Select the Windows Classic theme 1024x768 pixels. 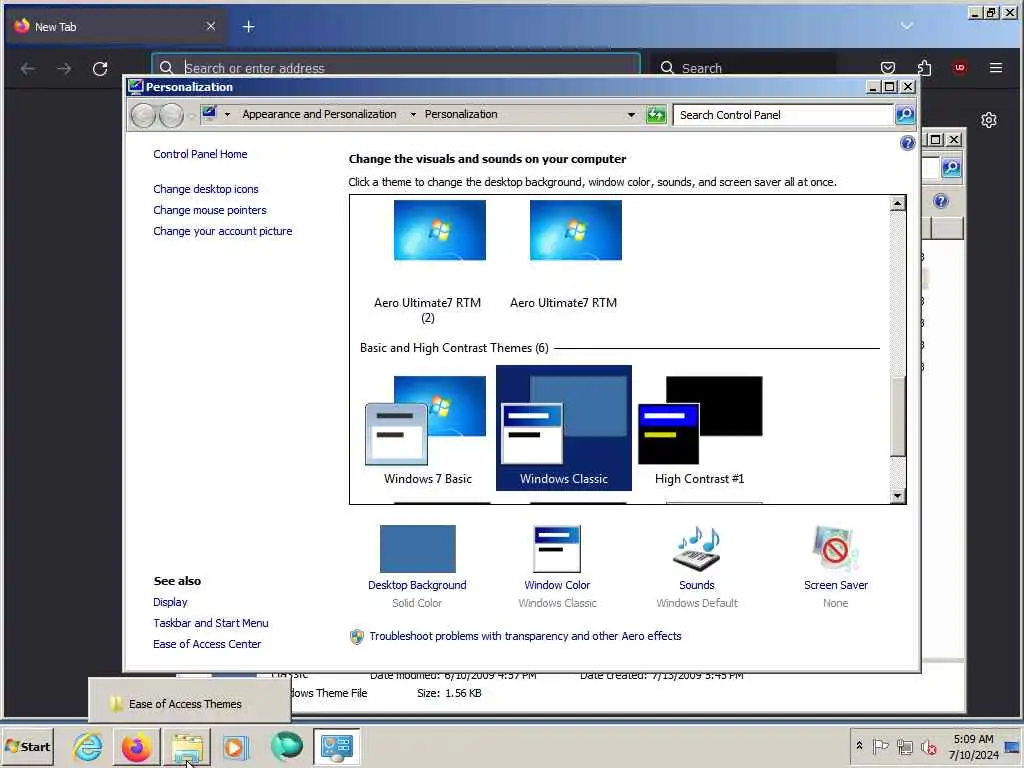[564, 428]
